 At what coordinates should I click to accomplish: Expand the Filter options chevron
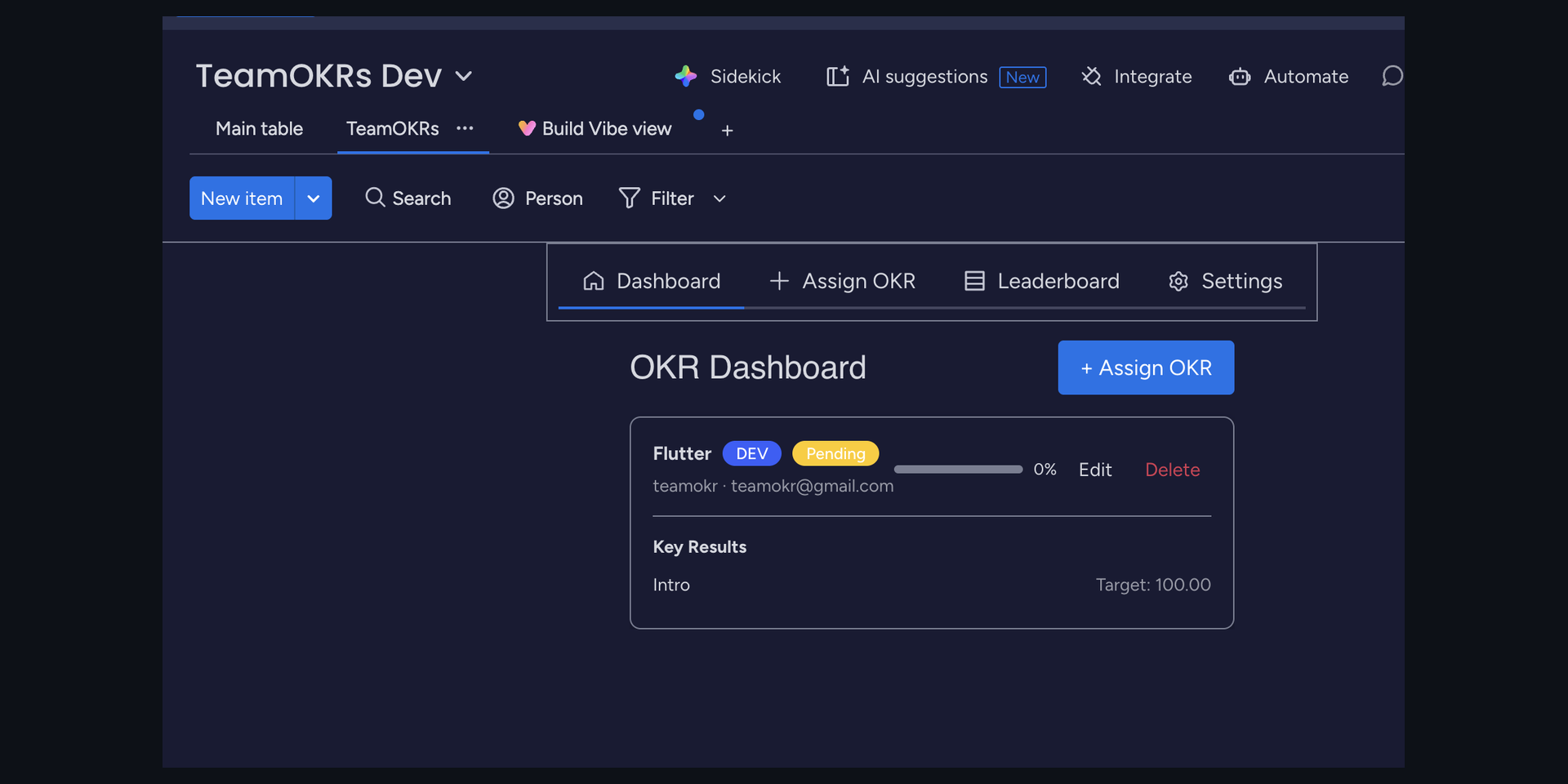[x=719, y=198]
